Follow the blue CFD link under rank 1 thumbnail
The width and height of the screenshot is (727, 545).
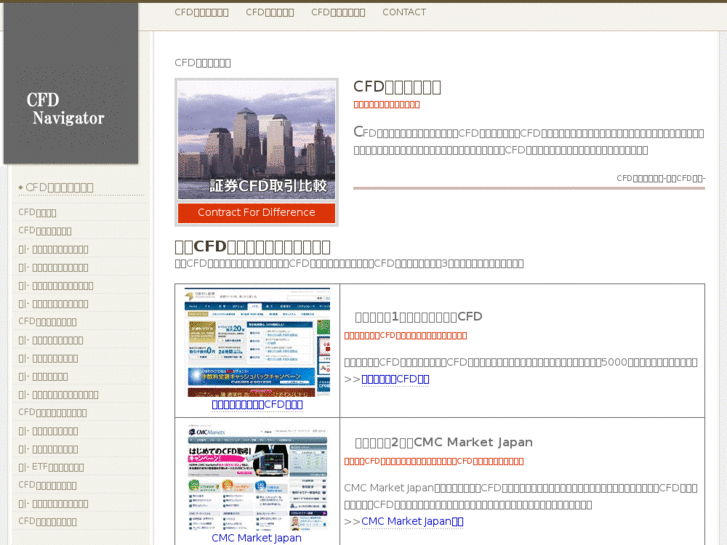pos(257,404)
